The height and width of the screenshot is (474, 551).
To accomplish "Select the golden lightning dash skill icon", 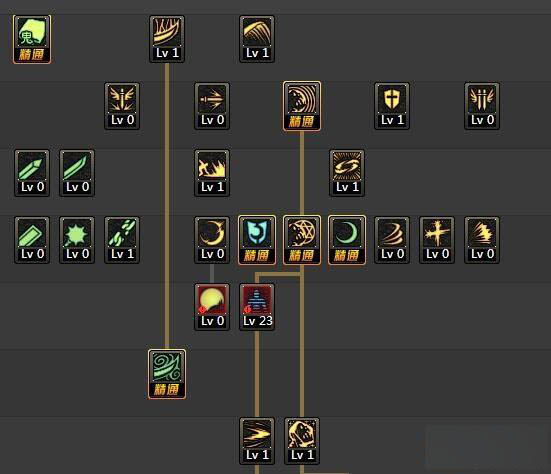I will [257, 441].
